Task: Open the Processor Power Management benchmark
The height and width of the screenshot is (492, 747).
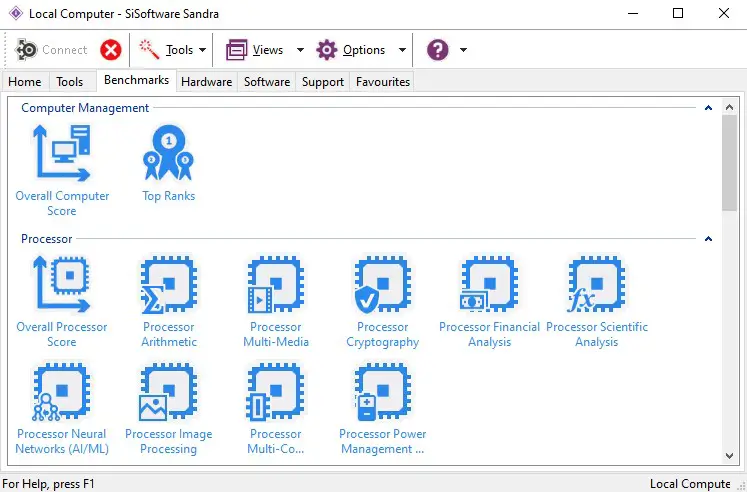Action: (x=383, y=409)
